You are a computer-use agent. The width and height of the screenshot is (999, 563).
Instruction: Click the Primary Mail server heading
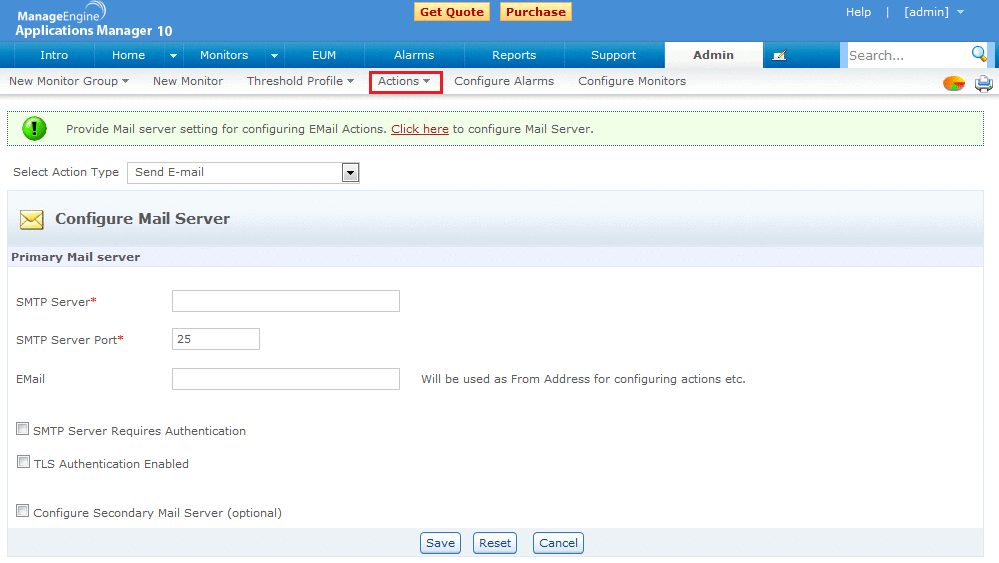coord(76,257)
